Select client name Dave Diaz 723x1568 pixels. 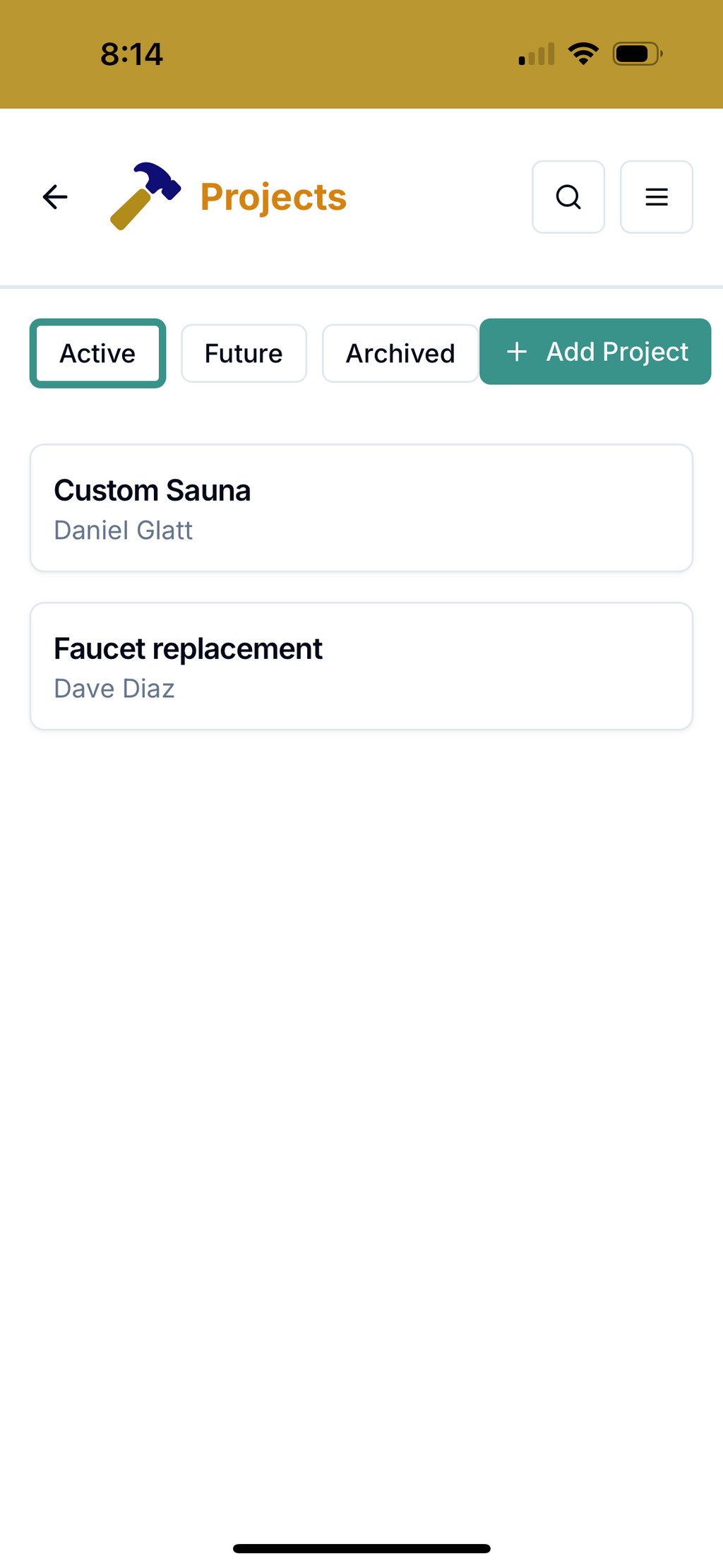(x=114, y=689)
